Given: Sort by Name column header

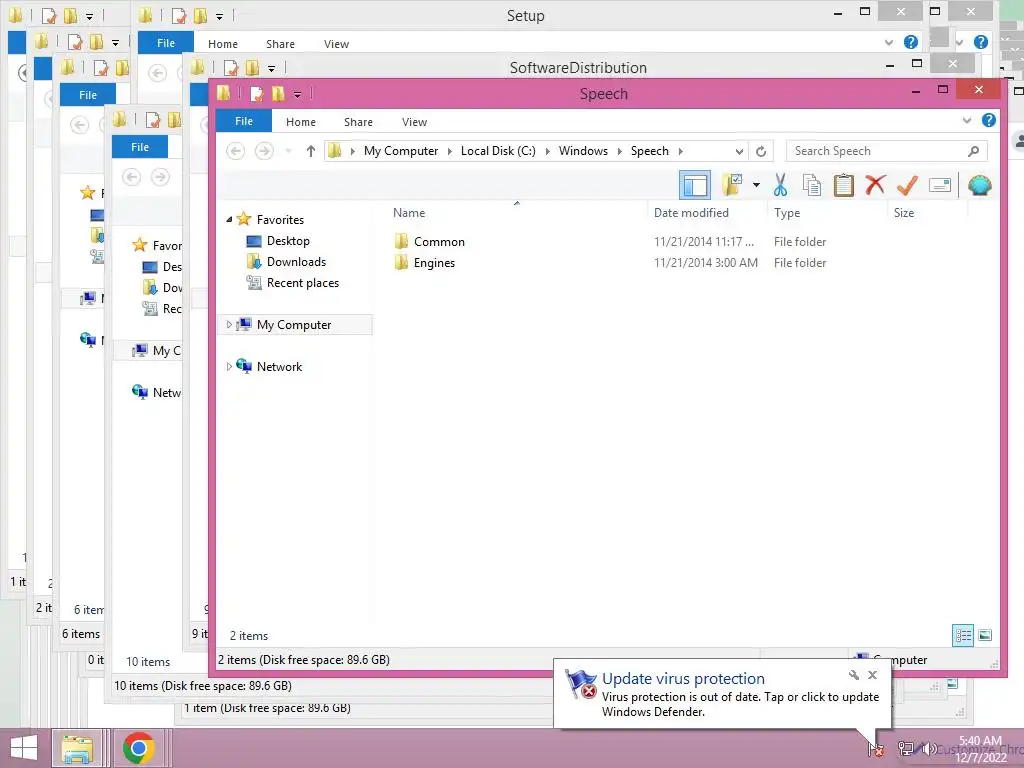Looking at the screenshot, I should (x=409, y=213).
